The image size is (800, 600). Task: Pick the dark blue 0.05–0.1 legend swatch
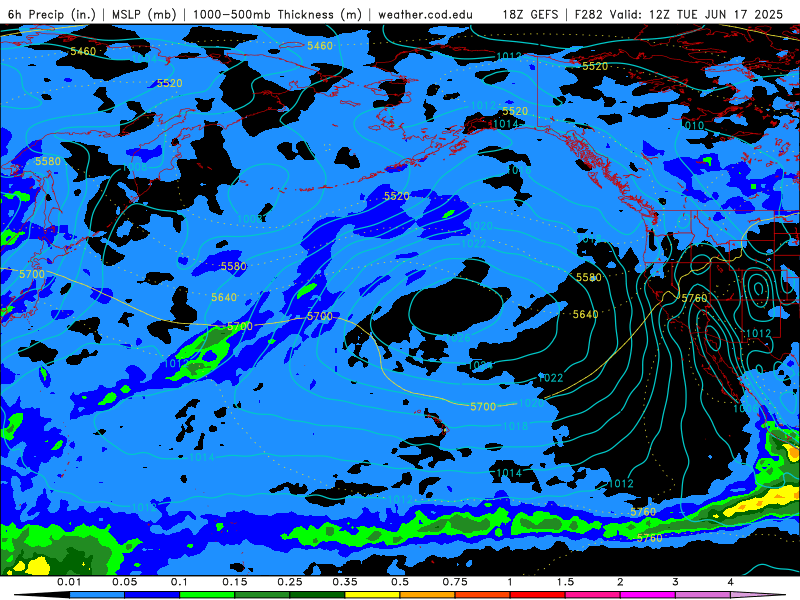click(x=152, y=595)
